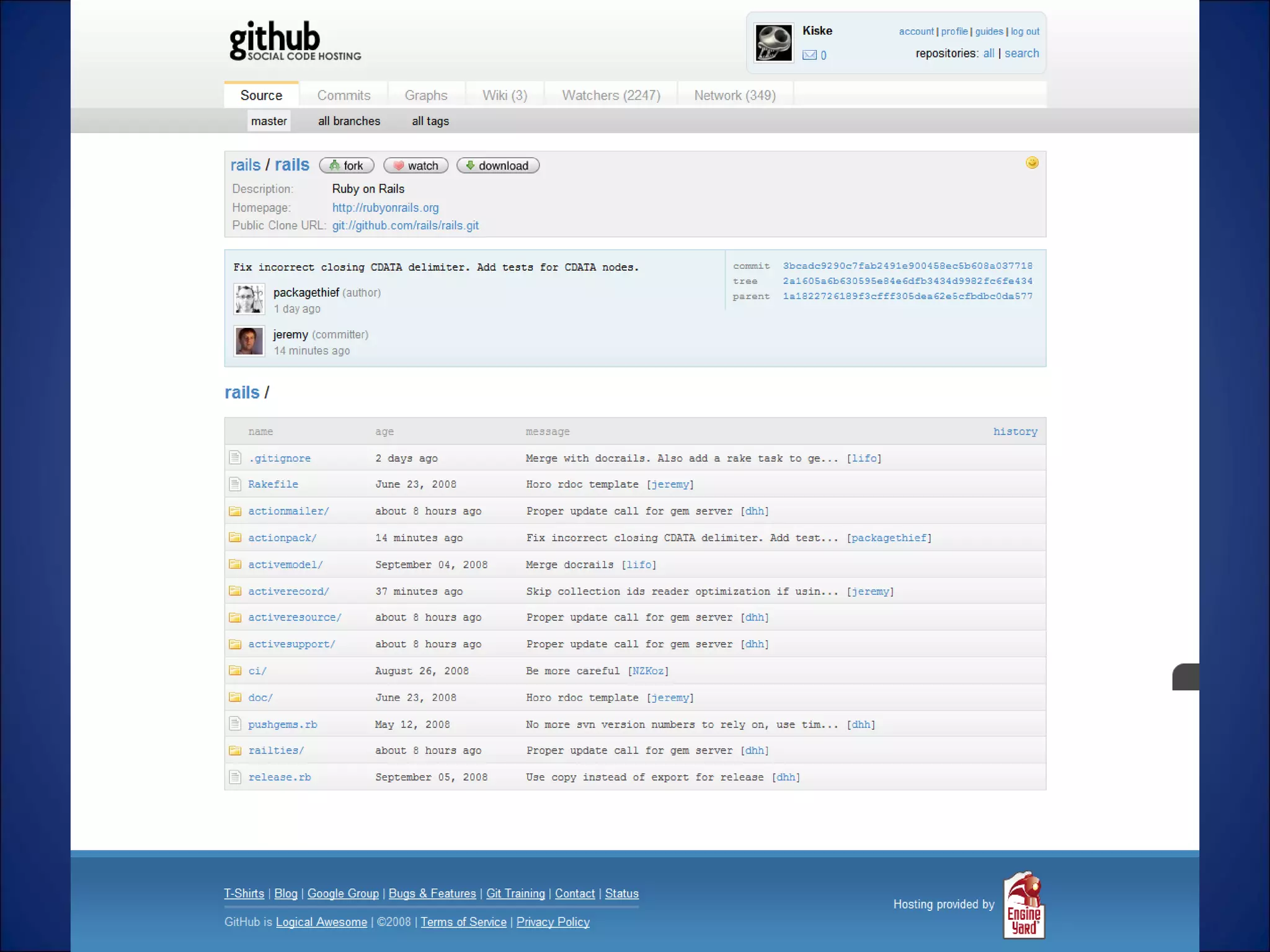
Task: Open the parent commit hash link
Action: point(907,296)
